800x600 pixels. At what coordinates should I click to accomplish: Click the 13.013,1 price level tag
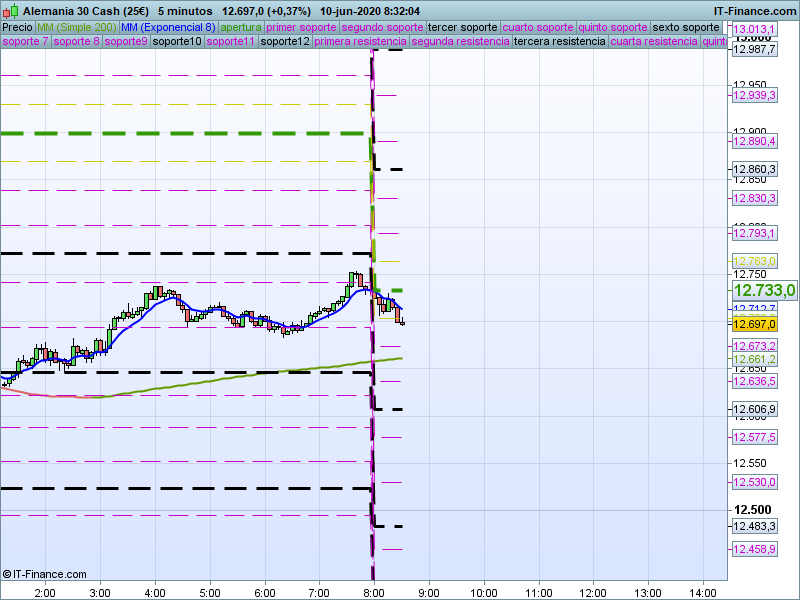point(754,30)
